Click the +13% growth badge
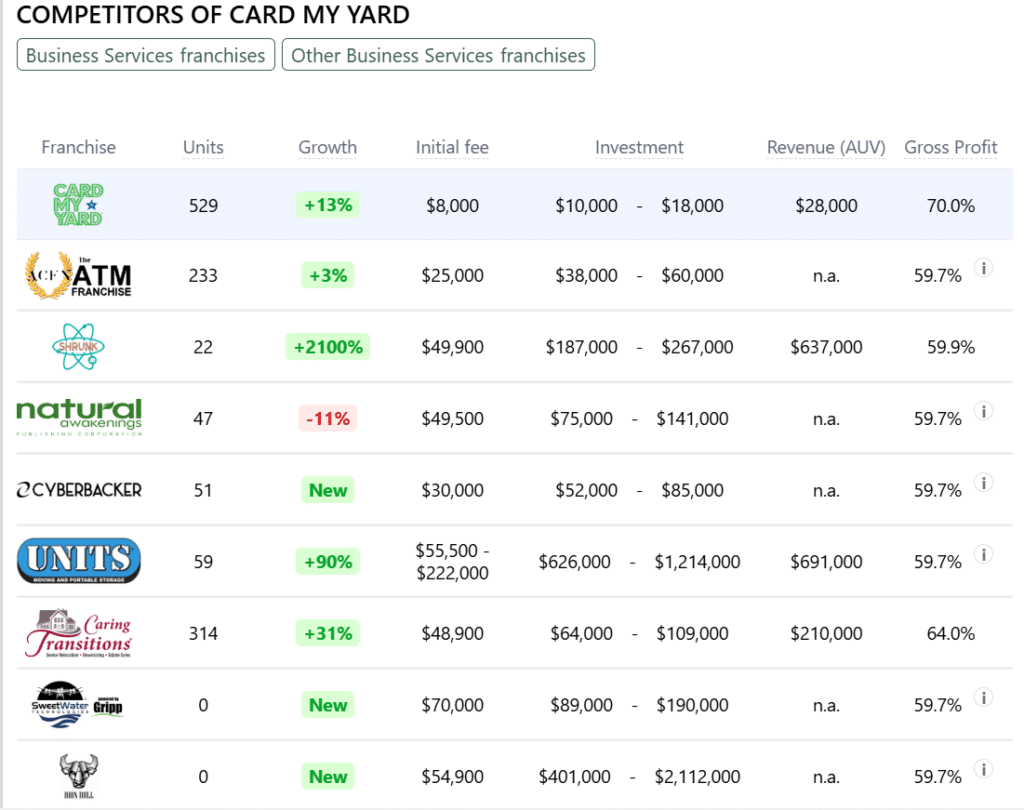Image resolution: width=1024 pixels, height=810 pixels. tap(328, 205)
